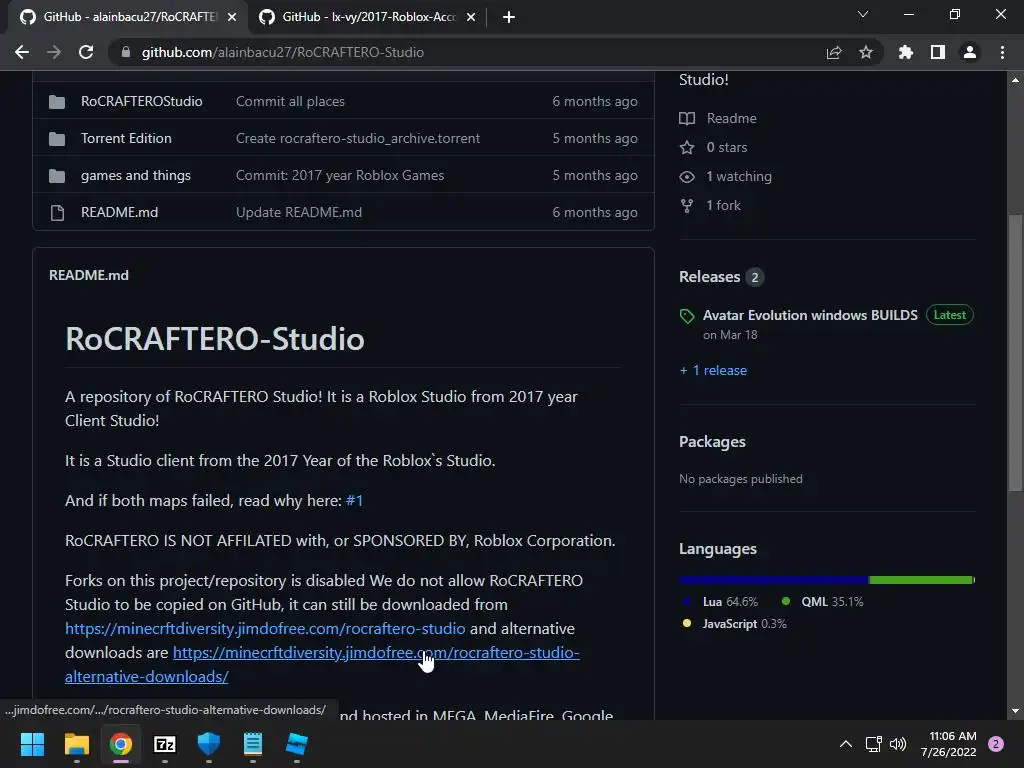
Task: Open the 1 fork link
Action: (x=723, y=206)
